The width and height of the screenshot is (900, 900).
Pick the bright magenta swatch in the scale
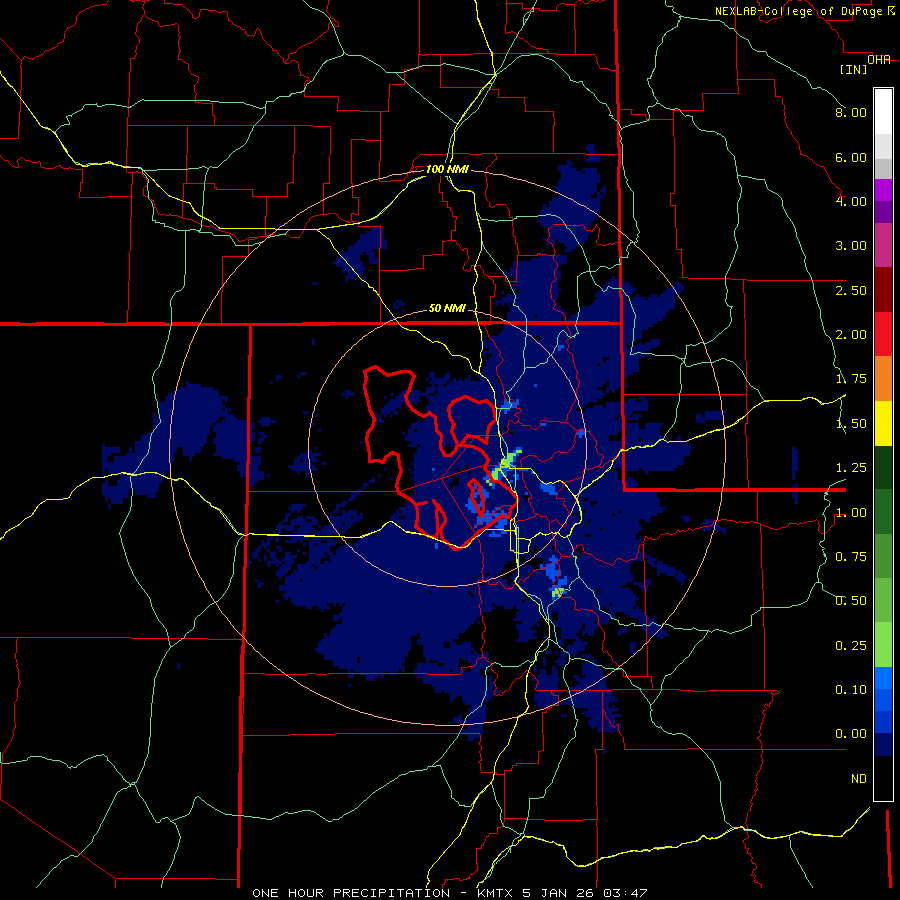[883, 190]
